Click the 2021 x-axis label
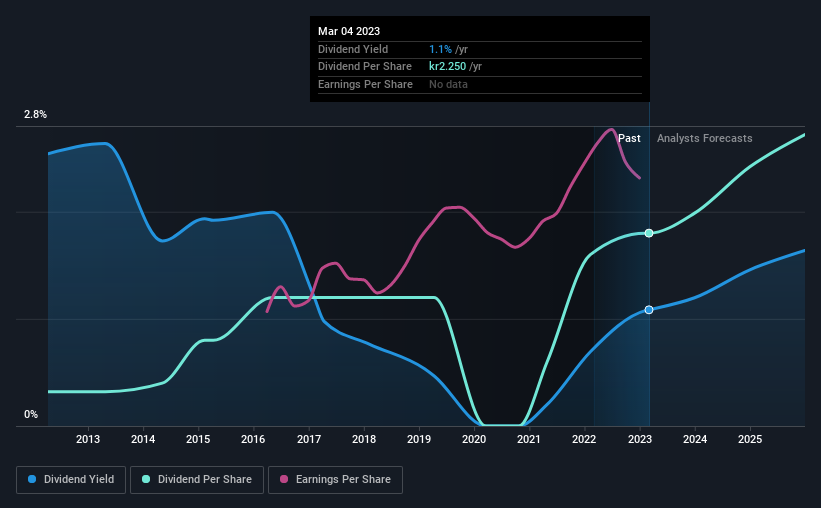Viewport: 821px width, 508px height. point(529,439)
